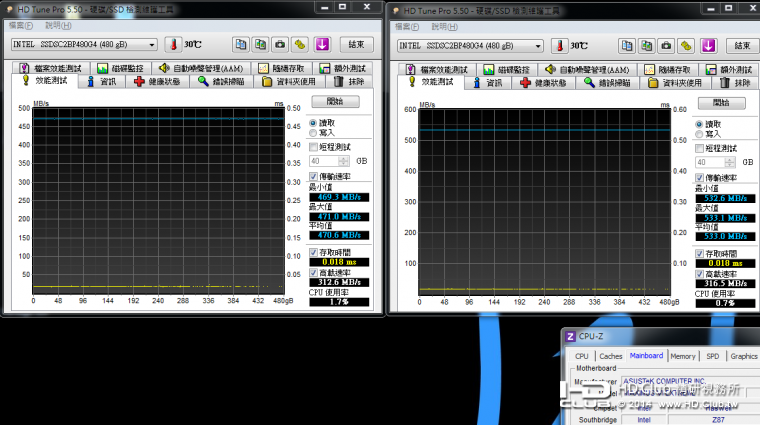Click the GB value field in left window
Image resolution: width=760 pixels, height=425 pixels.
[x=324, y=161]
